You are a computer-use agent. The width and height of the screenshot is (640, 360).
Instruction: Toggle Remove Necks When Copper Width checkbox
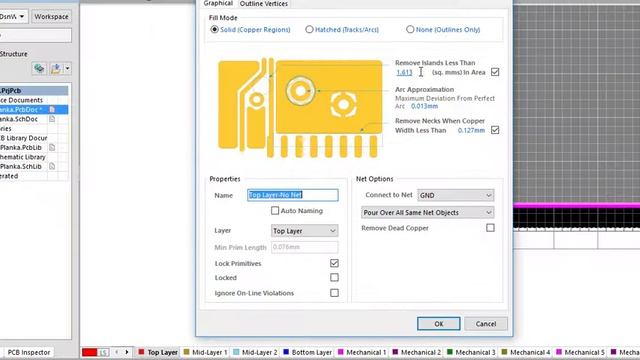(495, 130)
